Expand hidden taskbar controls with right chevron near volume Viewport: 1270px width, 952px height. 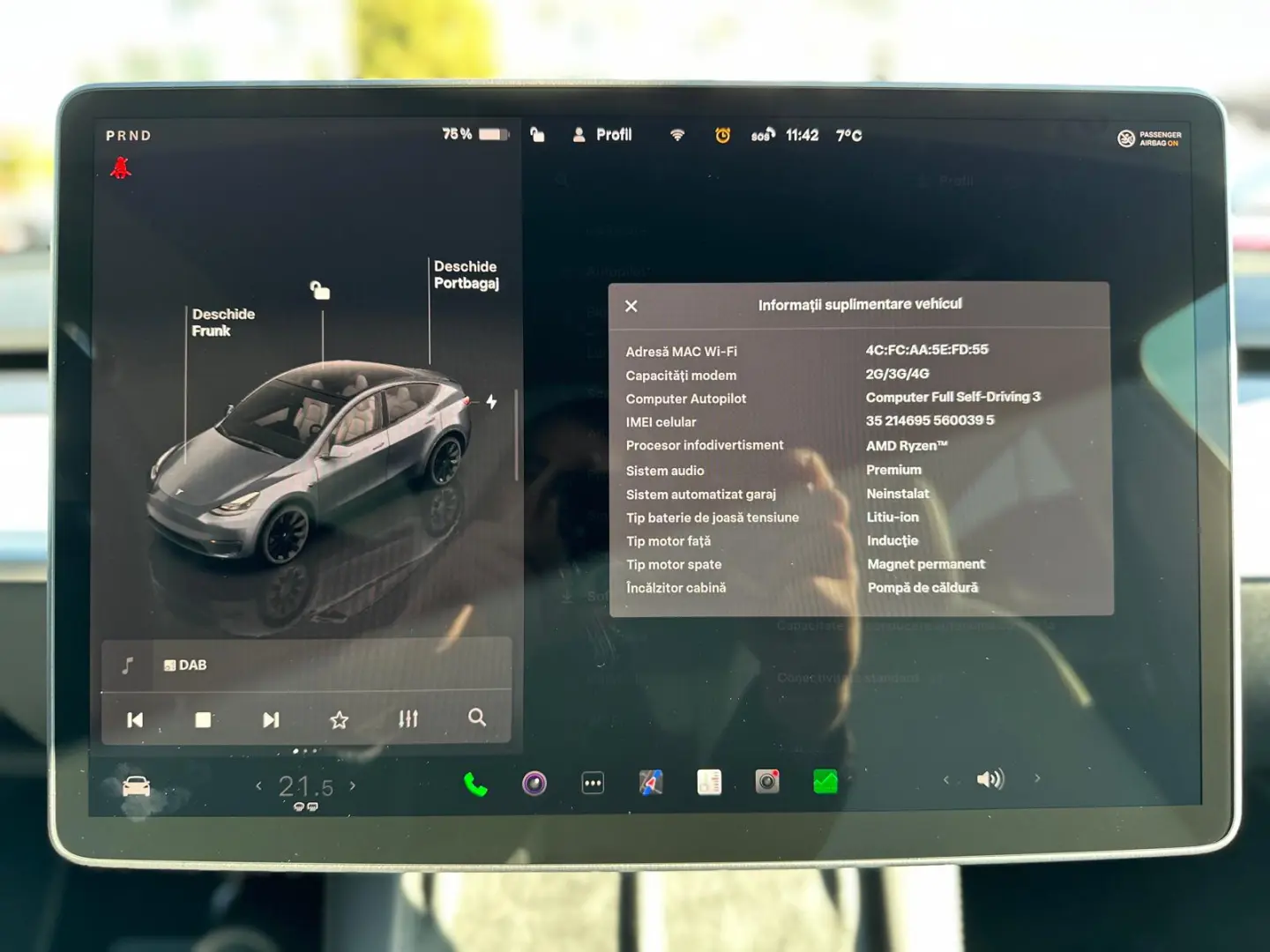(1036, 779)
